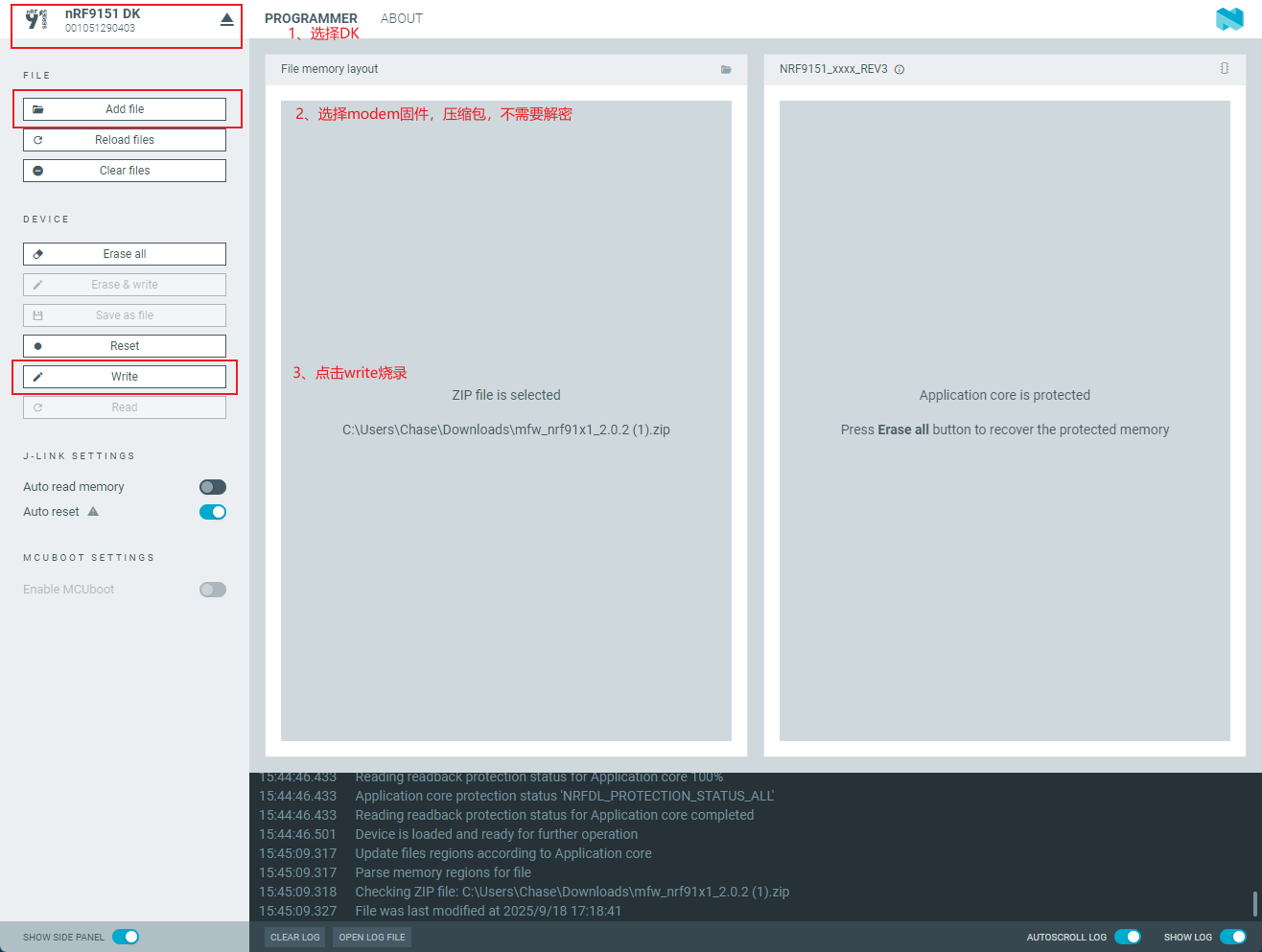Image resolution: width=1262 pixels, height=952 pixels.
Task: Open the About tab
Action: [402, 18]
